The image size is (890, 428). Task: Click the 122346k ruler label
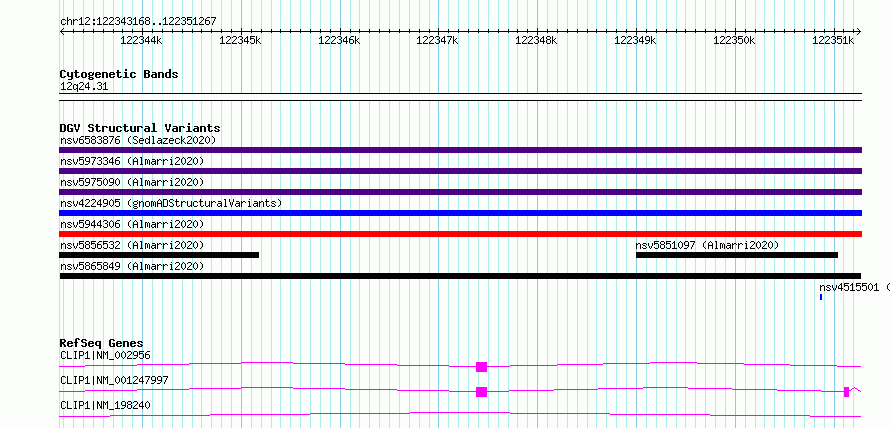339,41
